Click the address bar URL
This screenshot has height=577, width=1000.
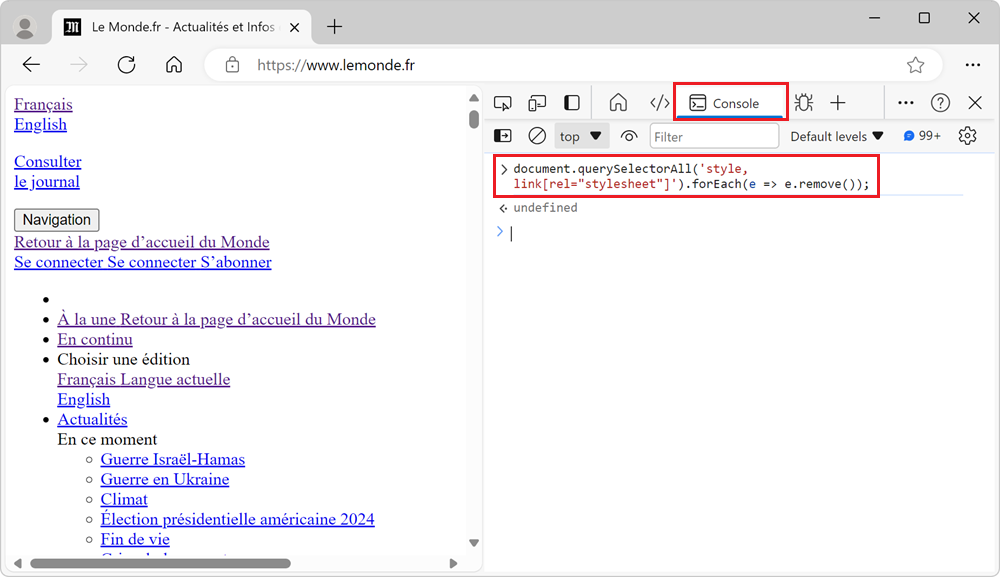click(x=335, y=65)
